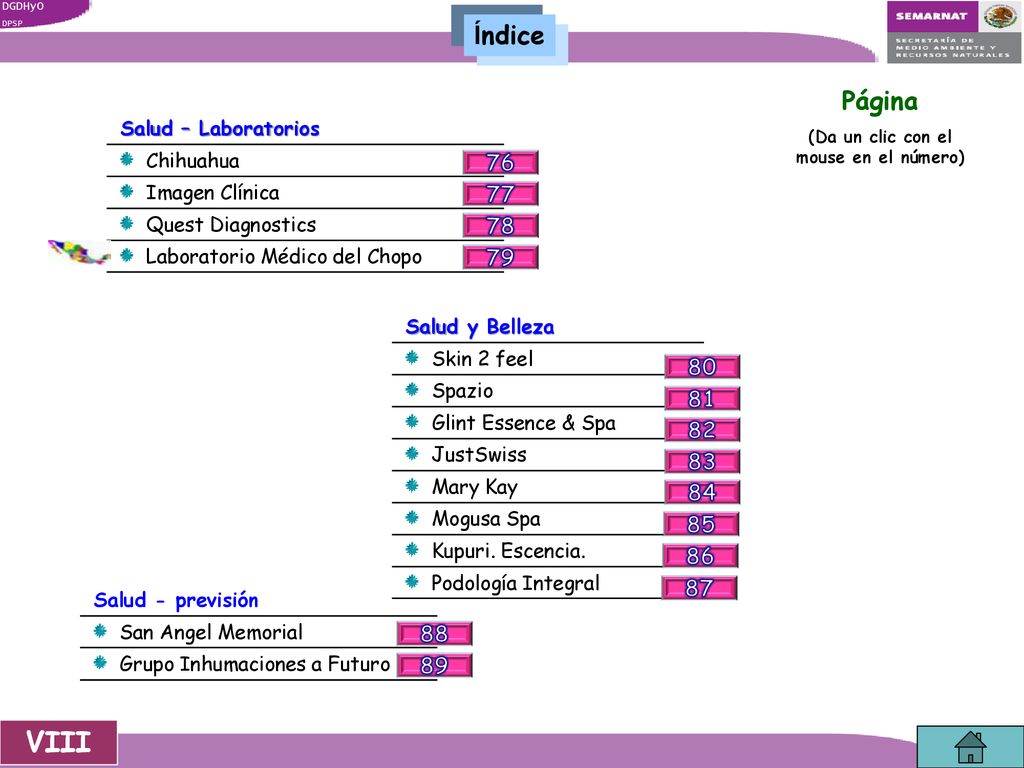Click the Página heading
This screenshot has width=1024, height=768.
pos(879,102)
